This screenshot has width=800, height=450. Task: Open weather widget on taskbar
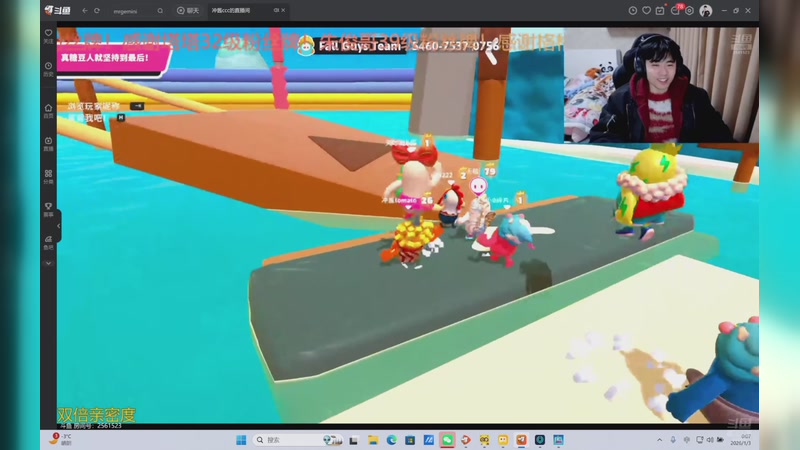pyautogui.click(x=61, y=439)
